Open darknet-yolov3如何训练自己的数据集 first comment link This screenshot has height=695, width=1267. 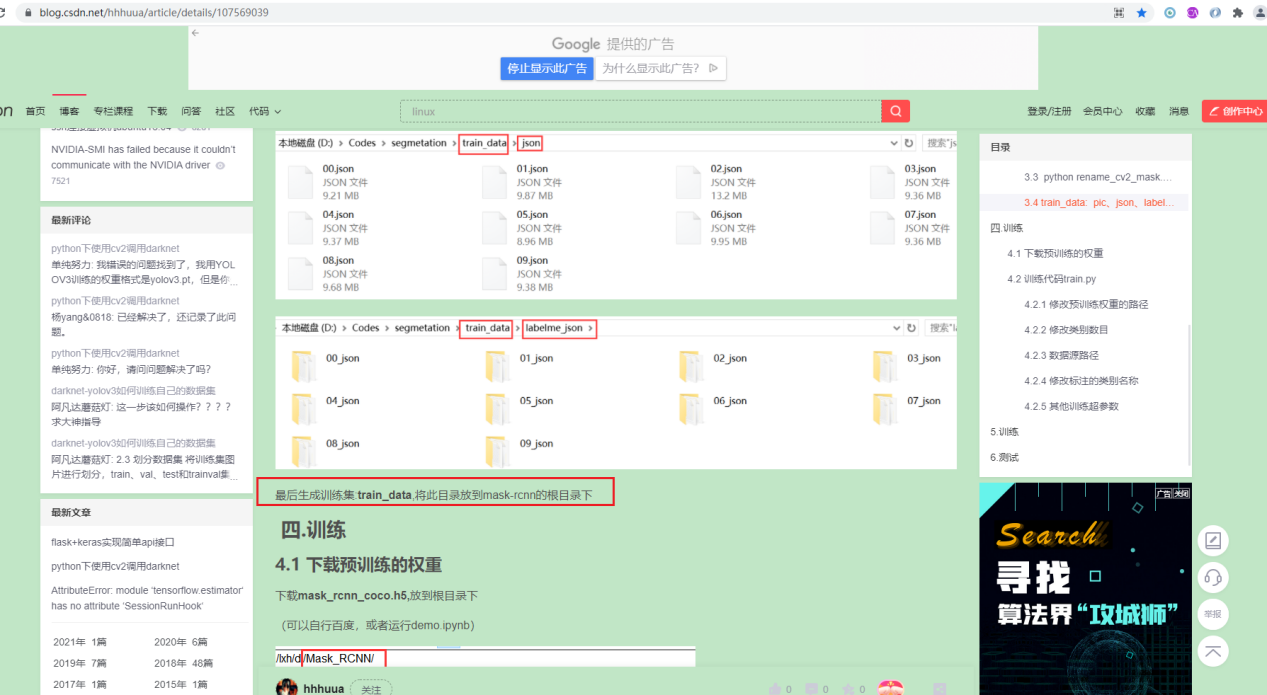click(133, 390)
